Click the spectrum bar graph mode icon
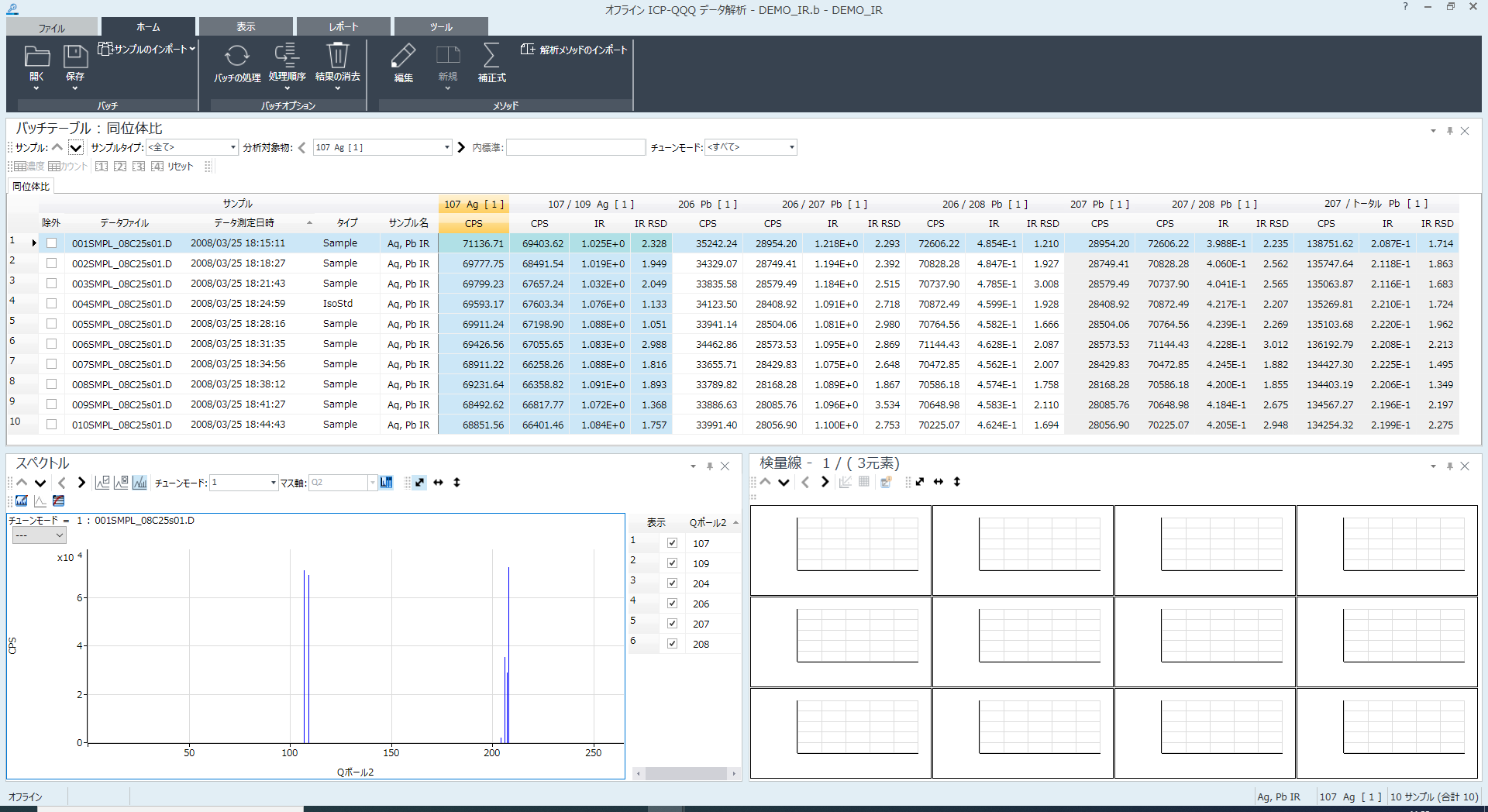 [x=139, y=483]
